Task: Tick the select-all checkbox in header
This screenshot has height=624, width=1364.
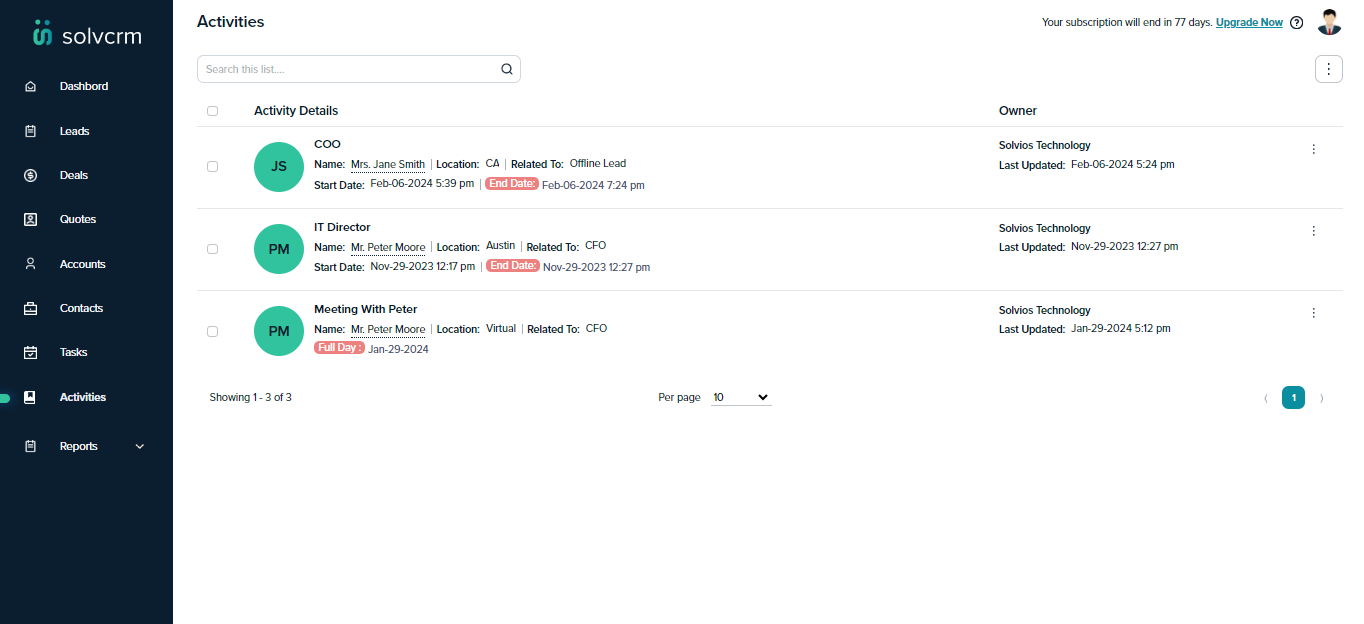Action: click(x=212, y=111)
